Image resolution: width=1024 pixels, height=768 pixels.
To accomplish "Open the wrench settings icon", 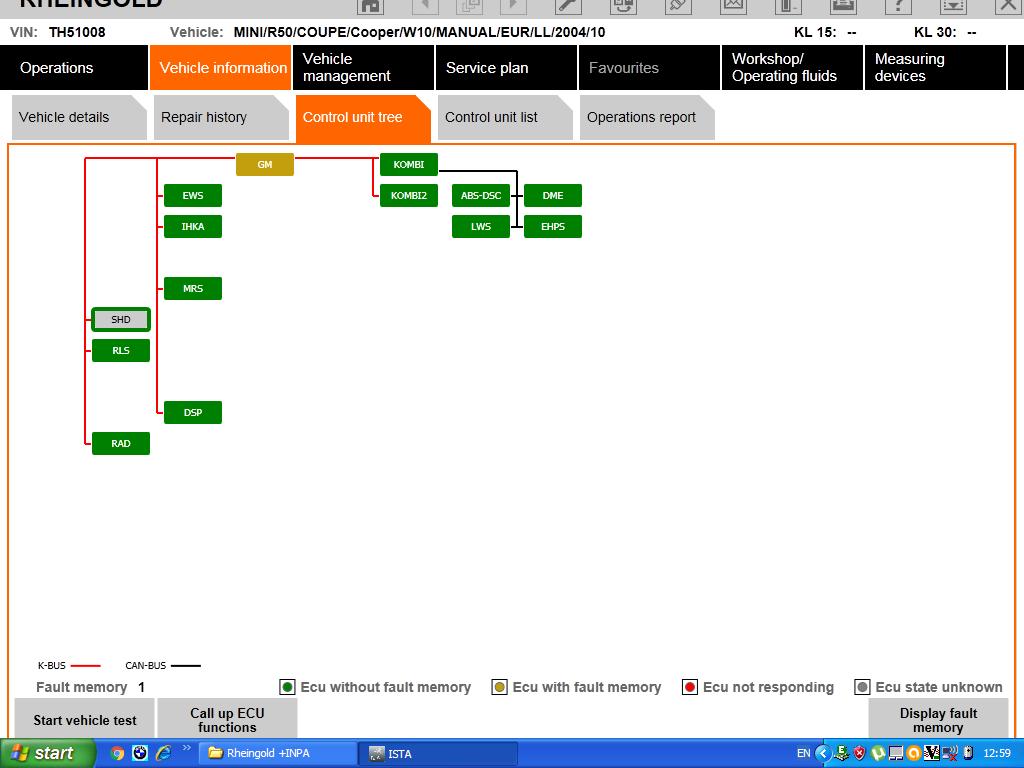I will coord(568,6).
